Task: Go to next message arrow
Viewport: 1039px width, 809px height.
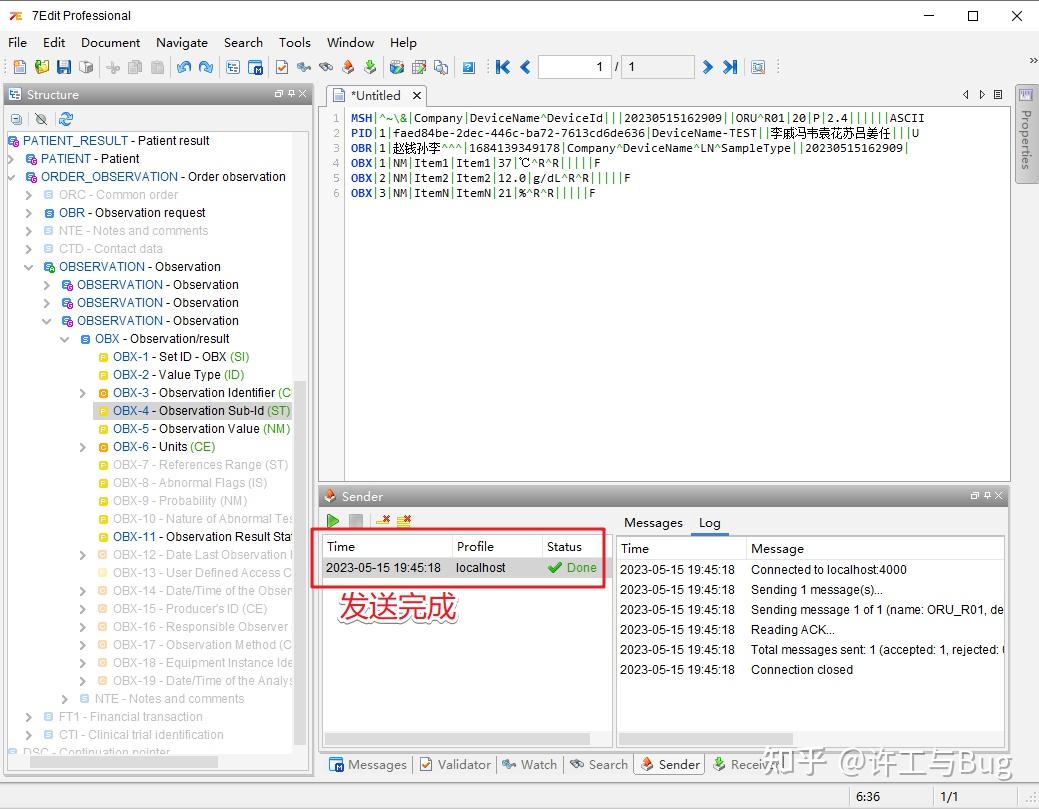Action: click(708, 67)
